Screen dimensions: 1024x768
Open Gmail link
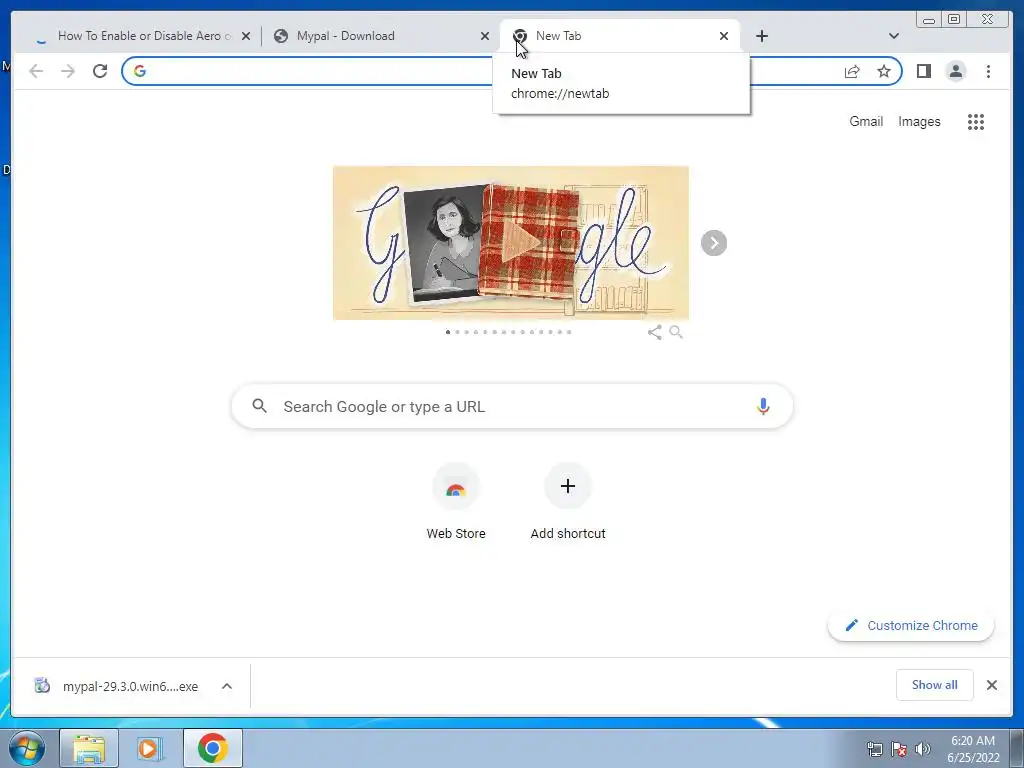pos(866,121)
